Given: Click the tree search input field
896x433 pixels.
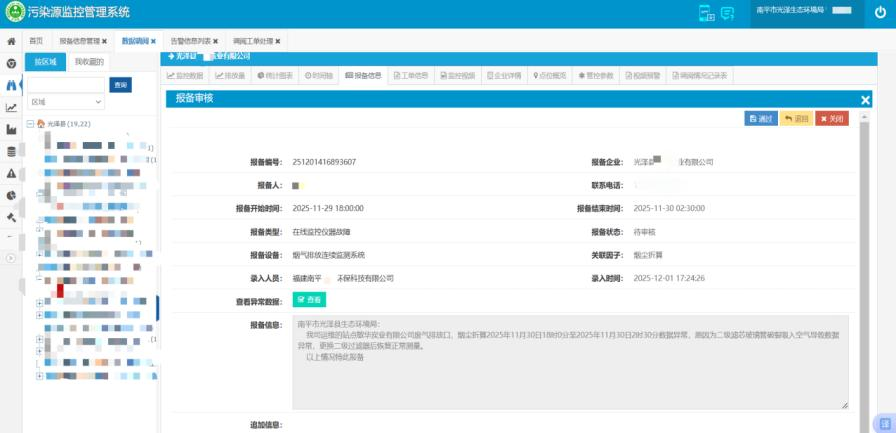Looking at the screenshot, I should 66,85.
